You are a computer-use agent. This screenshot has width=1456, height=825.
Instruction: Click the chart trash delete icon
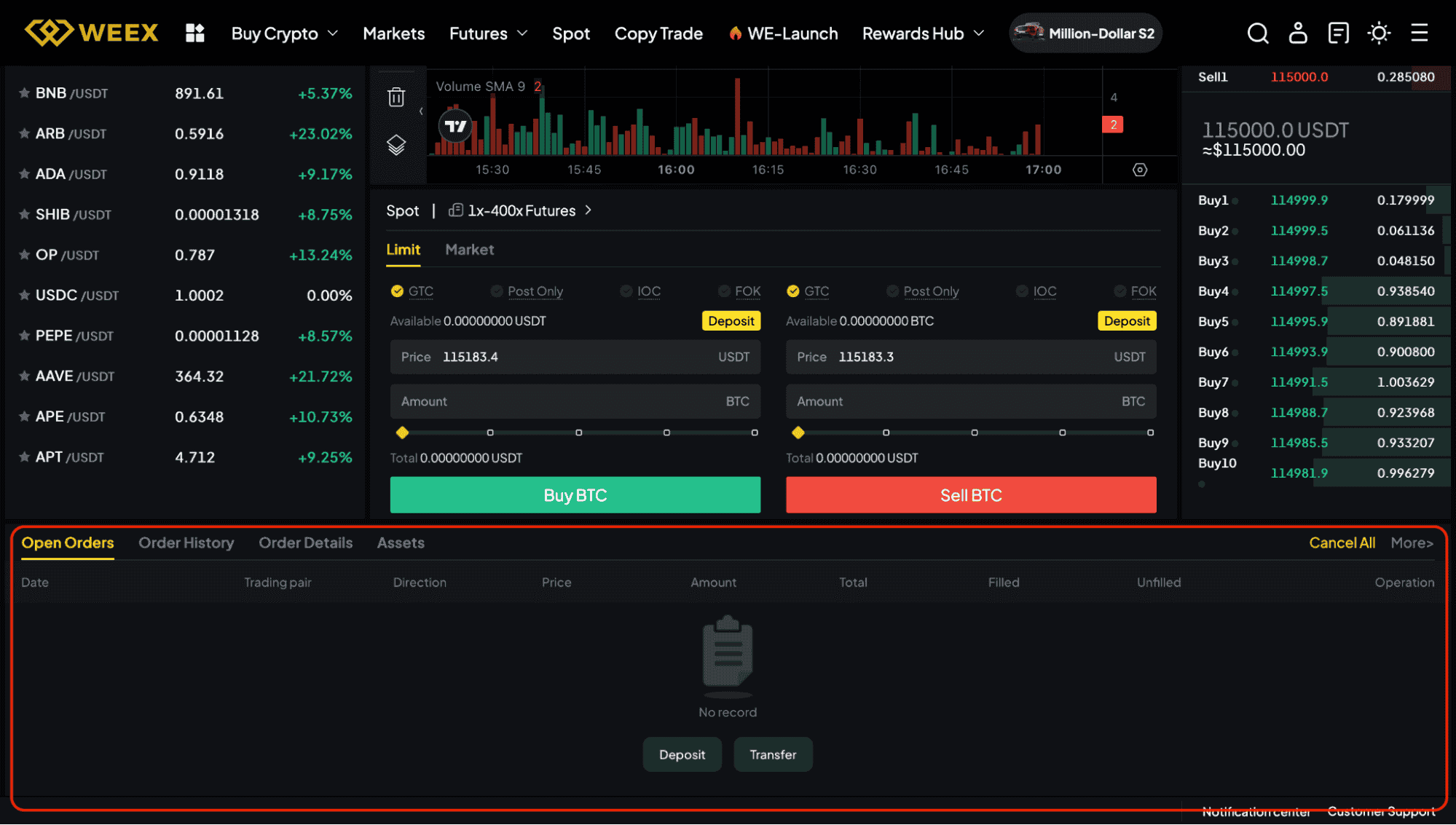396,97
